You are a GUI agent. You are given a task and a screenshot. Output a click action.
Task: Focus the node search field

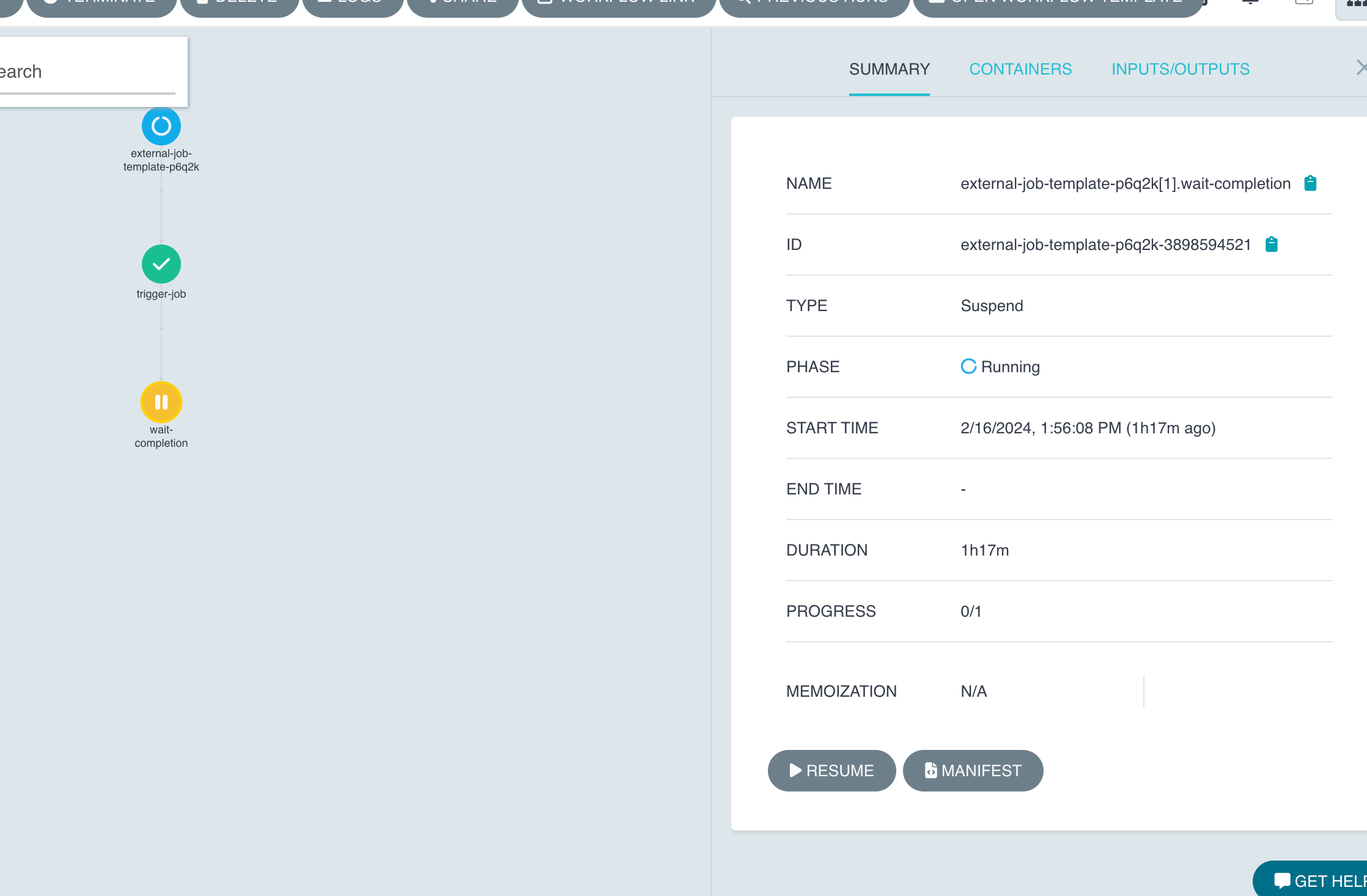[x=86, y=72]
